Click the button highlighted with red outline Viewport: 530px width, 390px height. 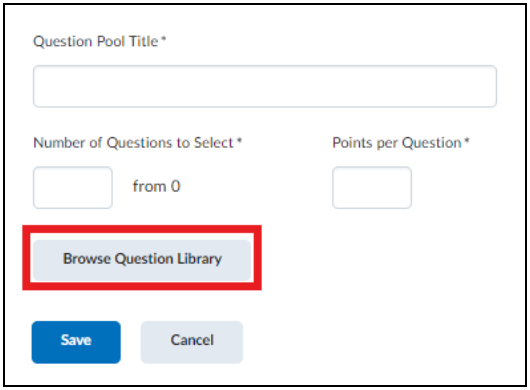[x=142, y=260]
